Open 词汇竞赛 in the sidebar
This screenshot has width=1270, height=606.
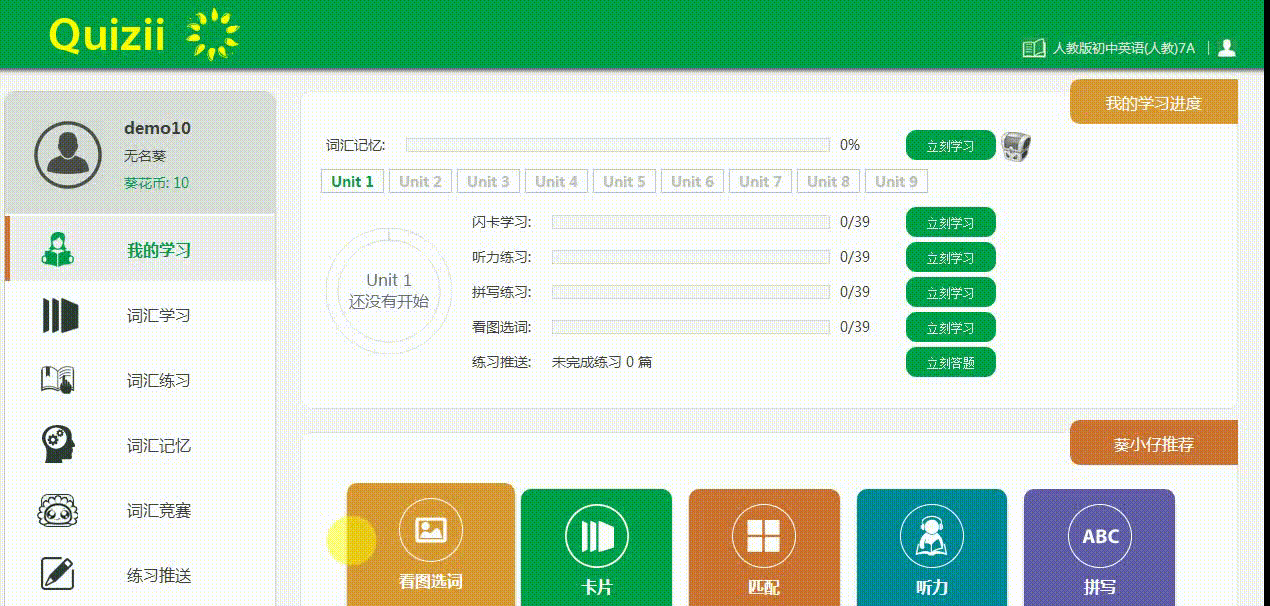click(x=140, y=511)
